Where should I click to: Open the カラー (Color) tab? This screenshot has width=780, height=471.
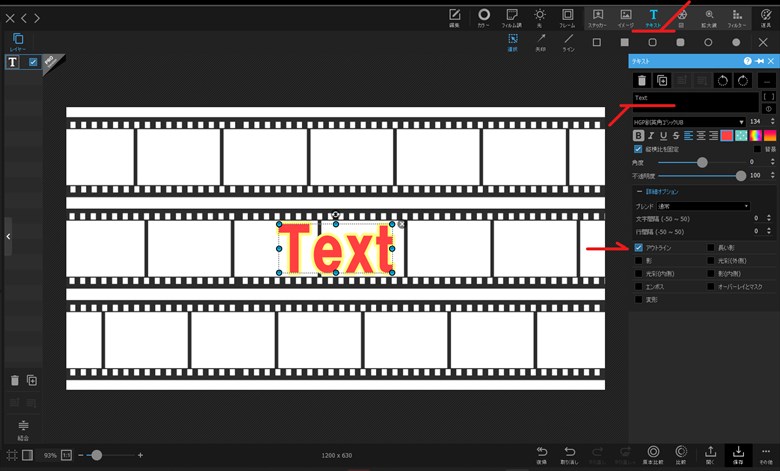484,17
